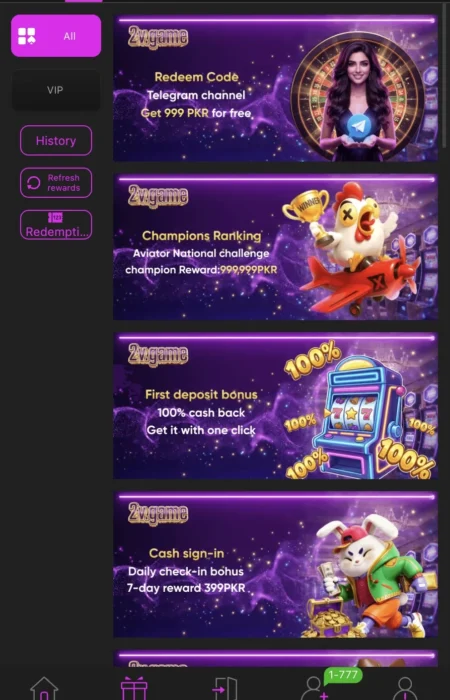Open the Redemption button in sidebar
The width and height of the screenshot is (450, 700).
56,225
